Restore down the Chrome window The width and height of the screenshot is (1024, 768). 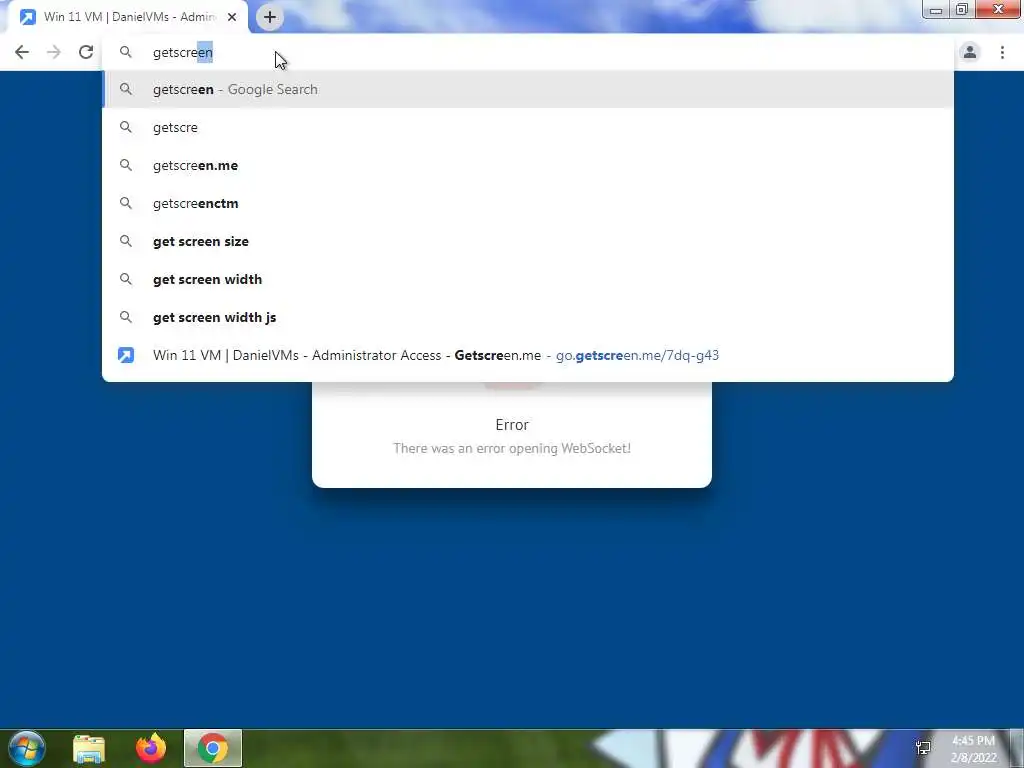(x=962, y=10)
